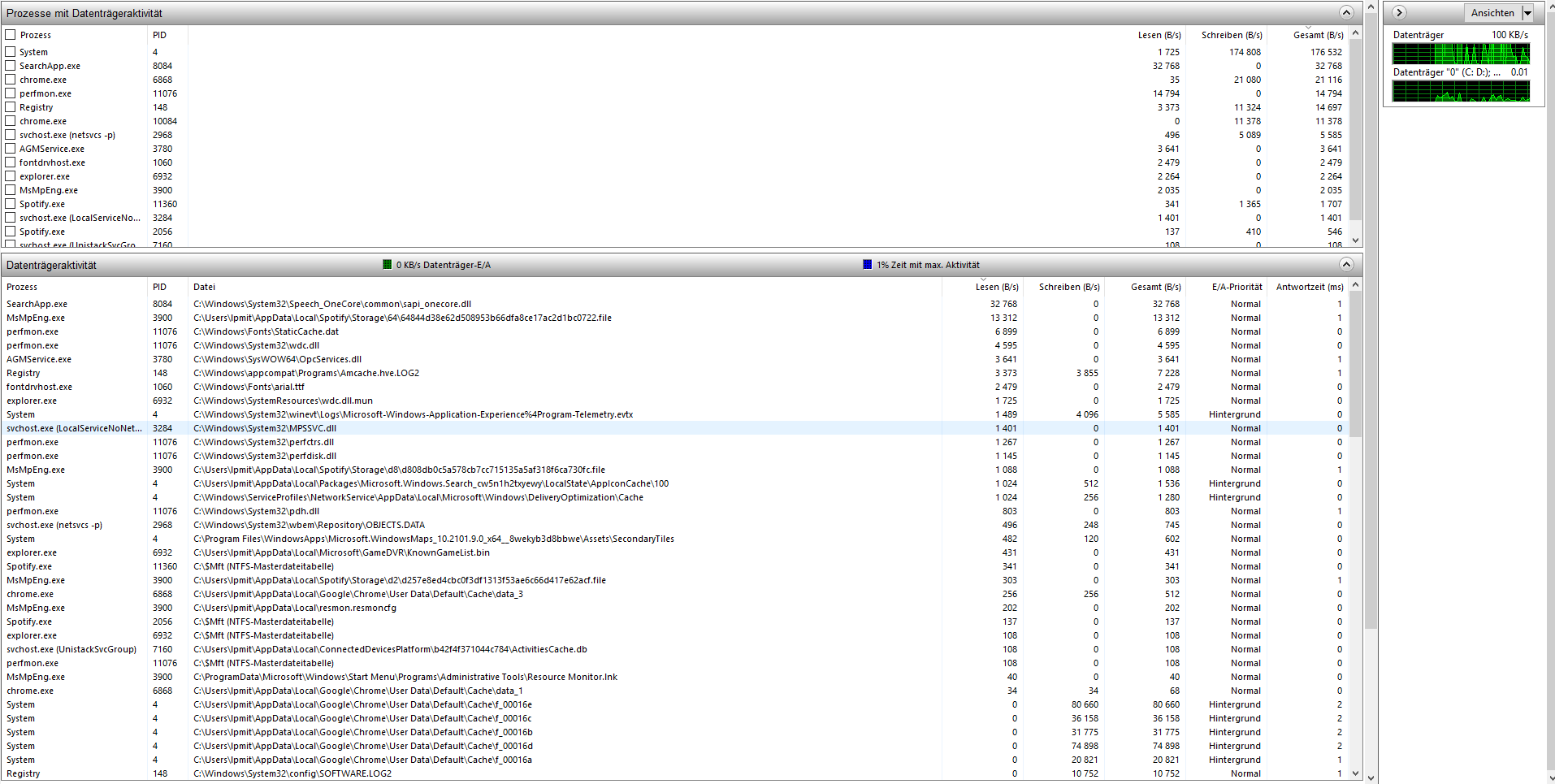Select the resmon.resmoncfg file row
The height and width of the screenshot is (784, 1555).
(x=674, y=608)
